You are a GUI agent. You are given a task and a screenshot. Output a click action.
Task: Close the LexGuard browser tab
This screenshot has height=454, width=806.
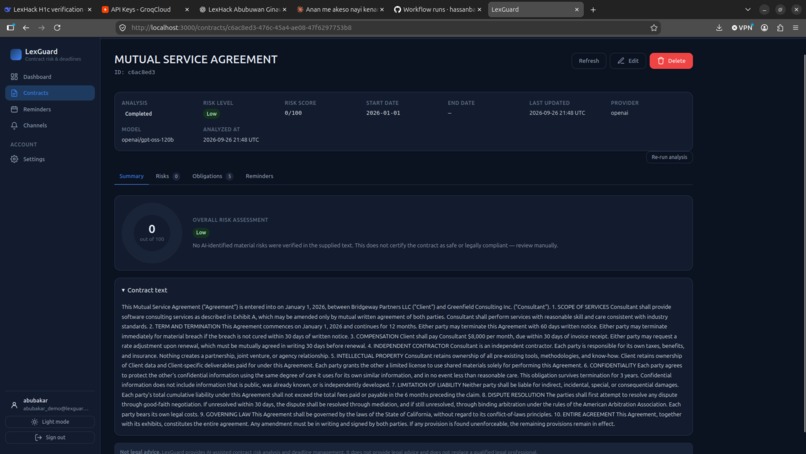[576, 9]
